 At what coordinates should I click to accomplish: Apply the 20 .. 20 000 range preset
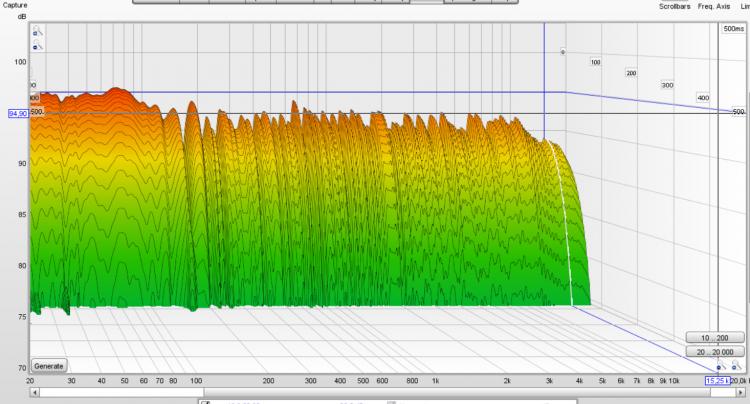[716, 352]
